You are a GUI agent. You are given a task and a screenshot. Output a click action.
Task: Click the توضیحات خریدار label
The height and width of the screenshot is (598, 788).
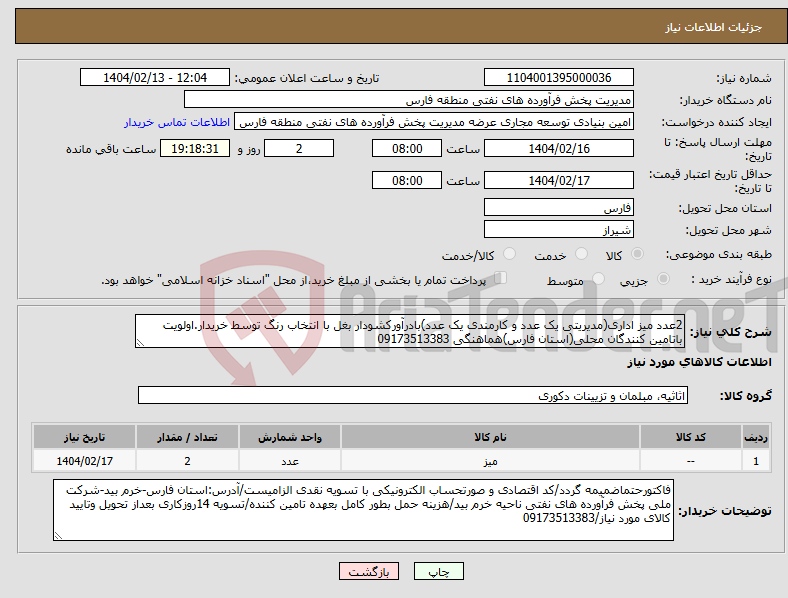pos(725,511)
